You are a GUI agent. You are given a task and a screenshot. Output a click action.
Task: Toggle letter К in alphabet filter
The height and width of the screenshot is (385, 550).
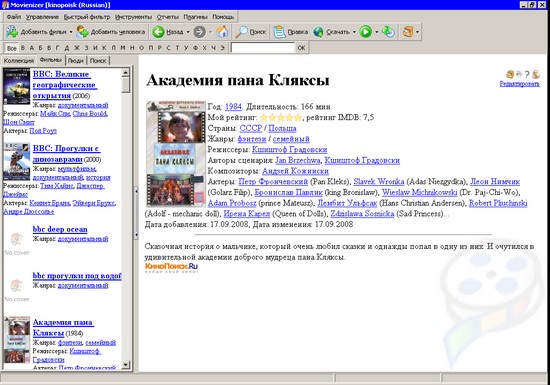click(x=104, y=48)
